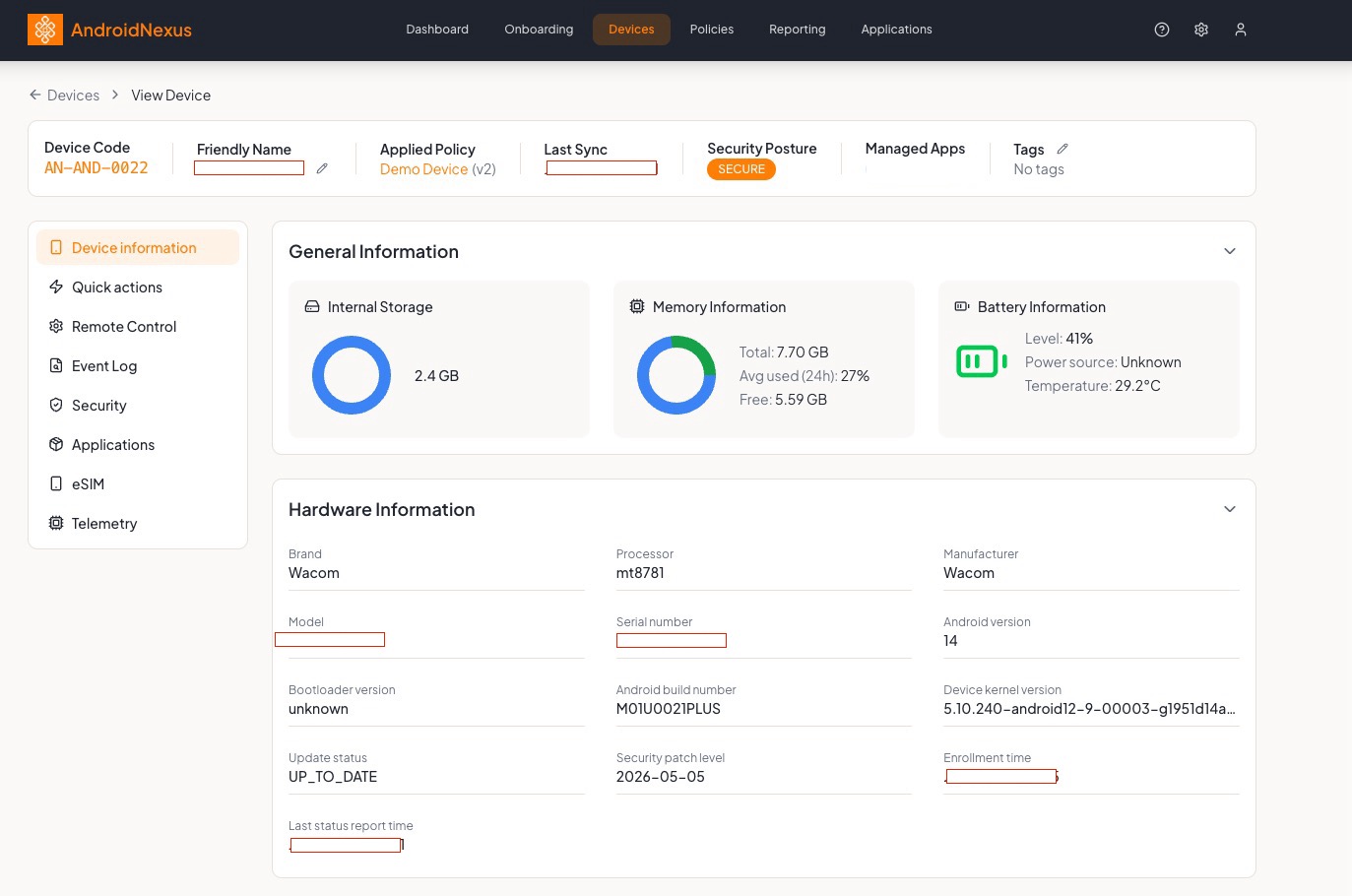Open the user profile icon

[x=1241, y=30]
